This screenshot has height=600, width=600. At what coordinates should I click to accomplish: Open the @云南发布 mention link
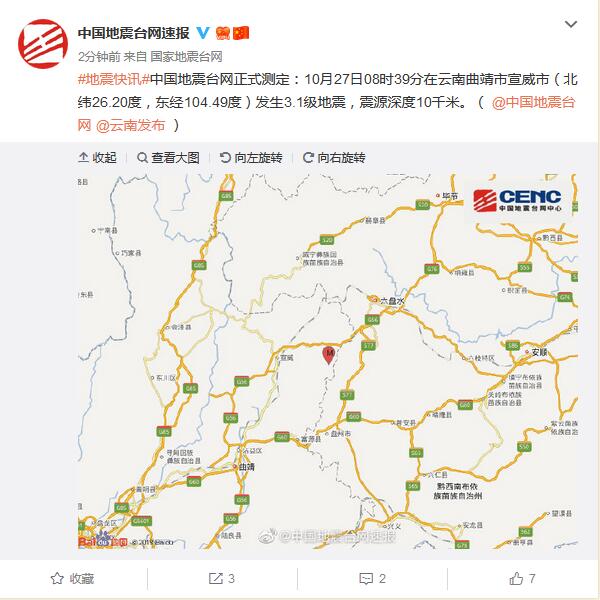130,125
